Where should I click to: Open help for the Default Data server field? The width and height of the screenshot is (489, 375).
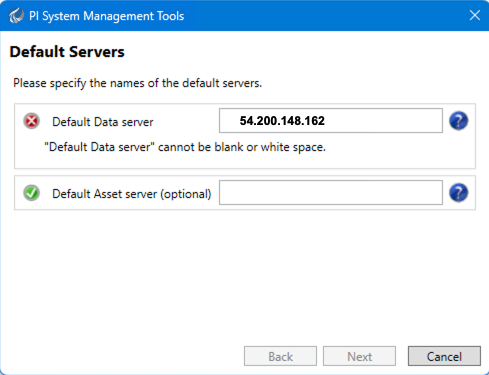click(459, 121)
